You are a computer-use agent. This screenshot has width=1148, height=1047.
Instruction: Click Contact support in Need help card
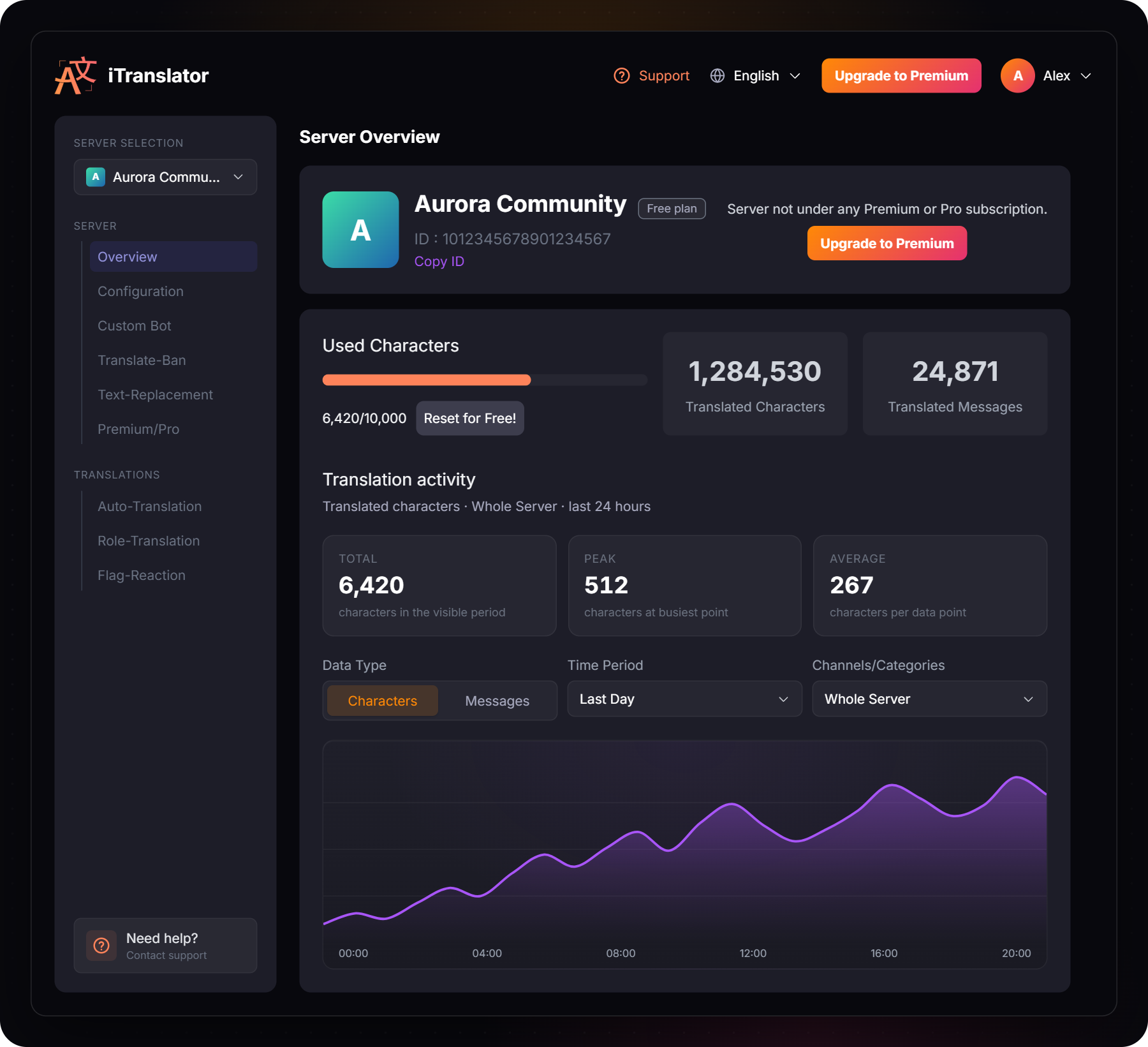point(166,955)
